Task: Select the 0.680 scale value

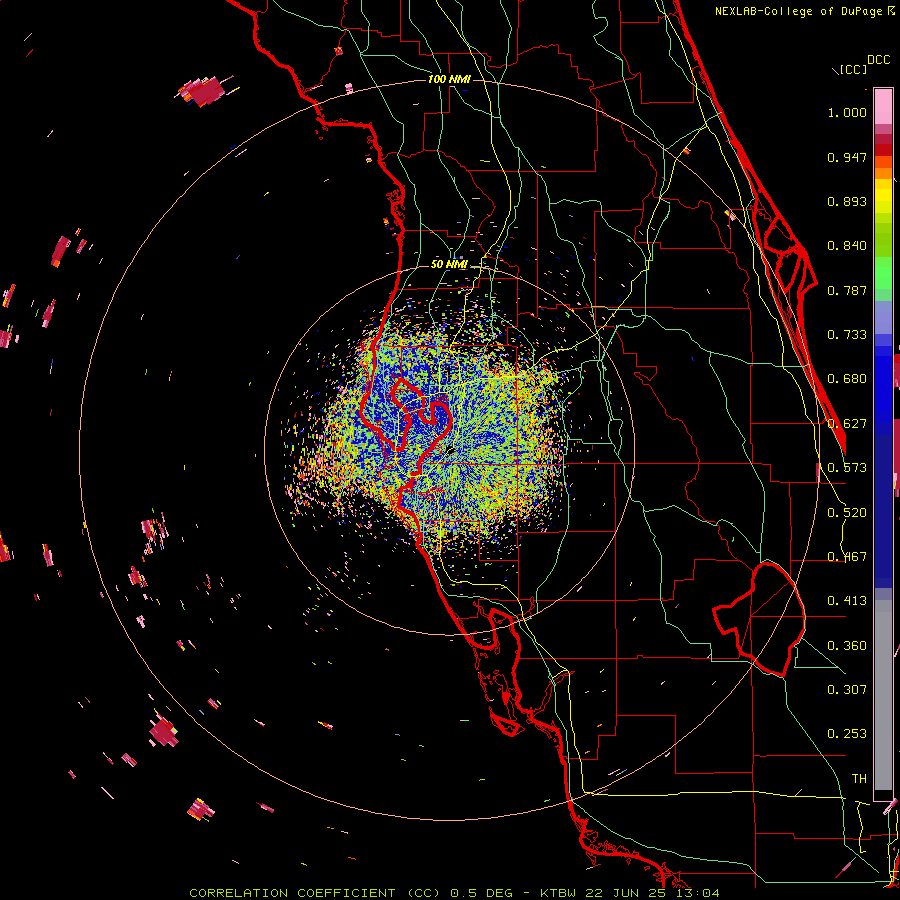Action: click(x=847, y=379)
